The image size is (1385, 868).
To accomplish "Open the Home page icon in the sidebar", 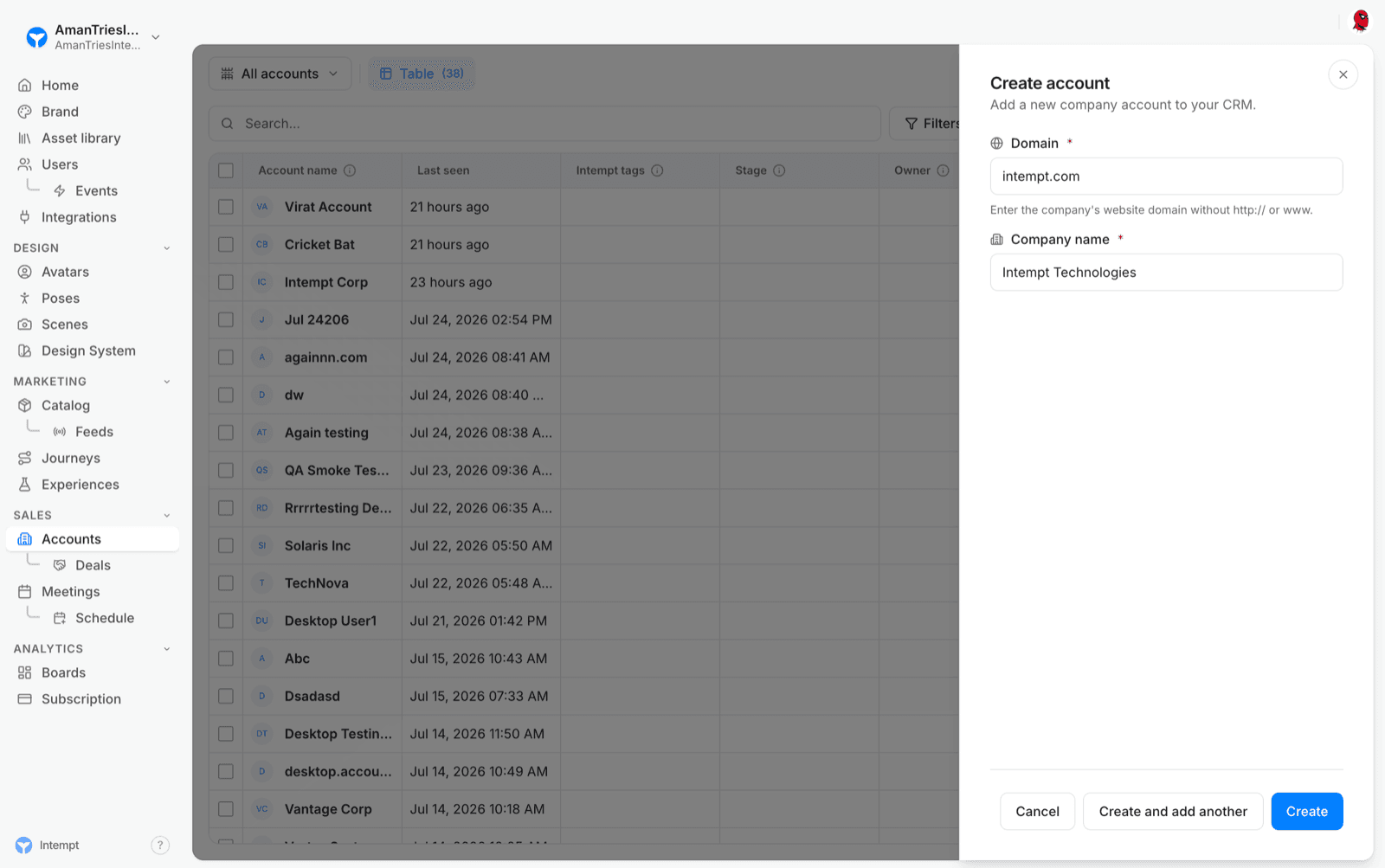I will tap(25, 85).
